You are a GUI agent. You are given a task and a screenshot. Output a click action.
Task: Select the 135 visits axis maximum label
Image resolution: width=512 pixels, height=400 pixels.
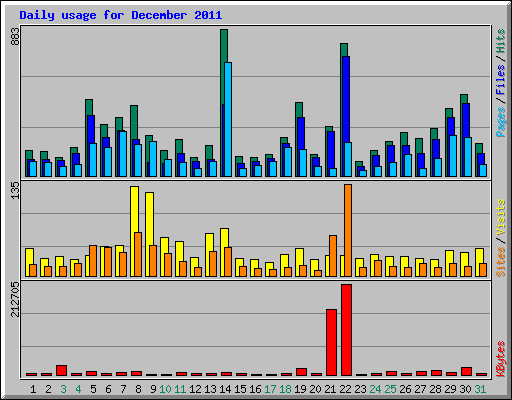15,191
